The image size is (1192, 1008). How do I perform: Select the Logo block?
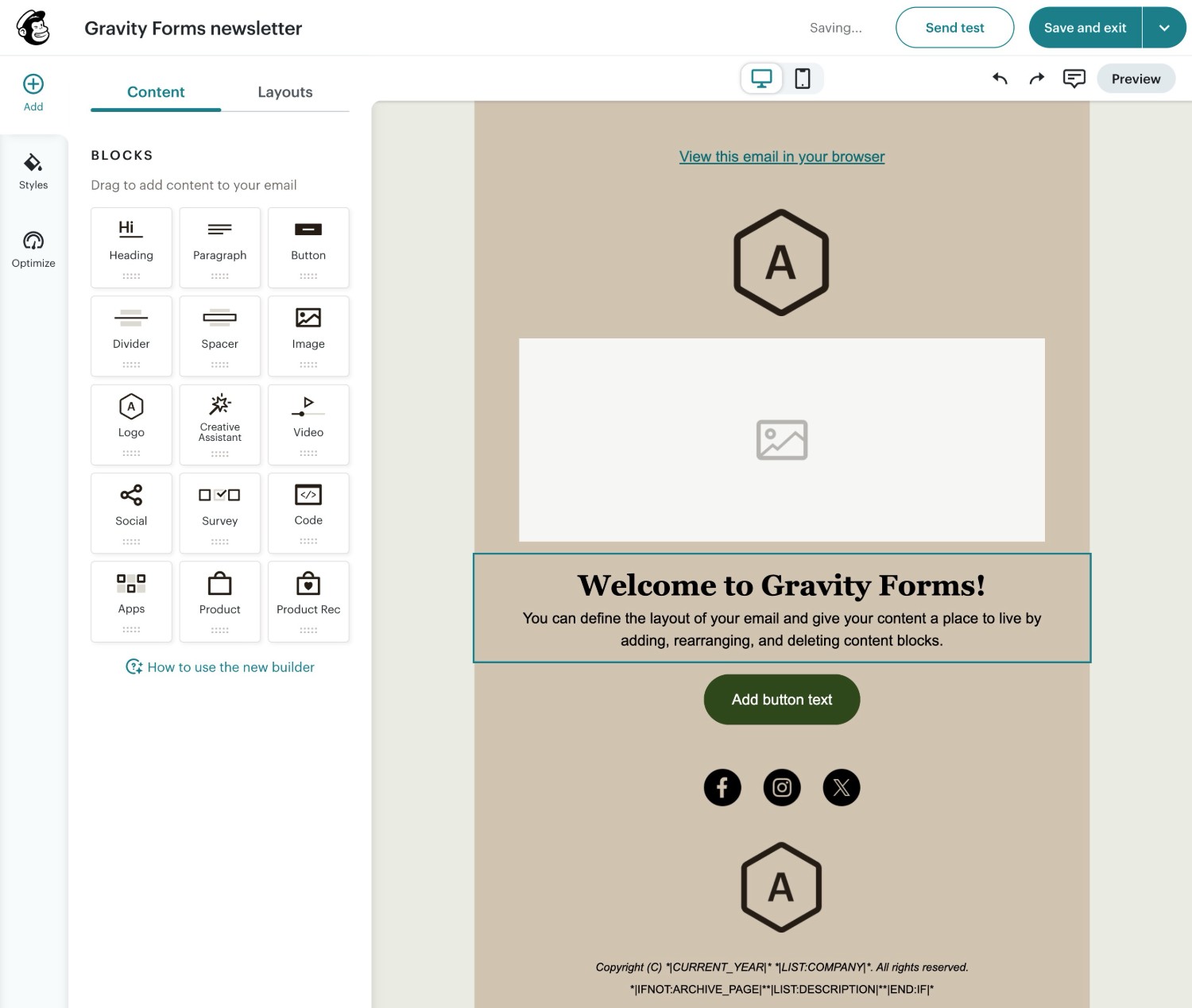(131, 425)
